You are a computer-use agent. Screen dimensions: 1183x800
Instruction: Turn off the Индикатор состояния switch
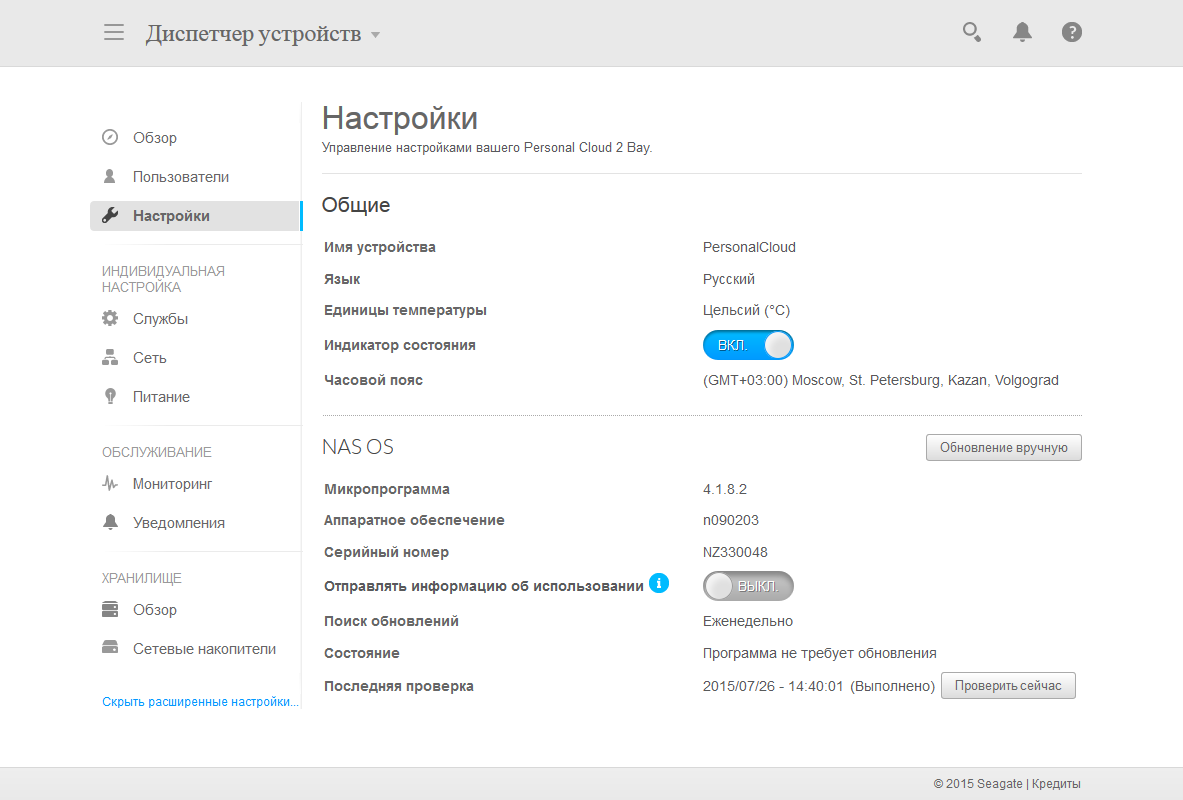[x=748, y=345]
